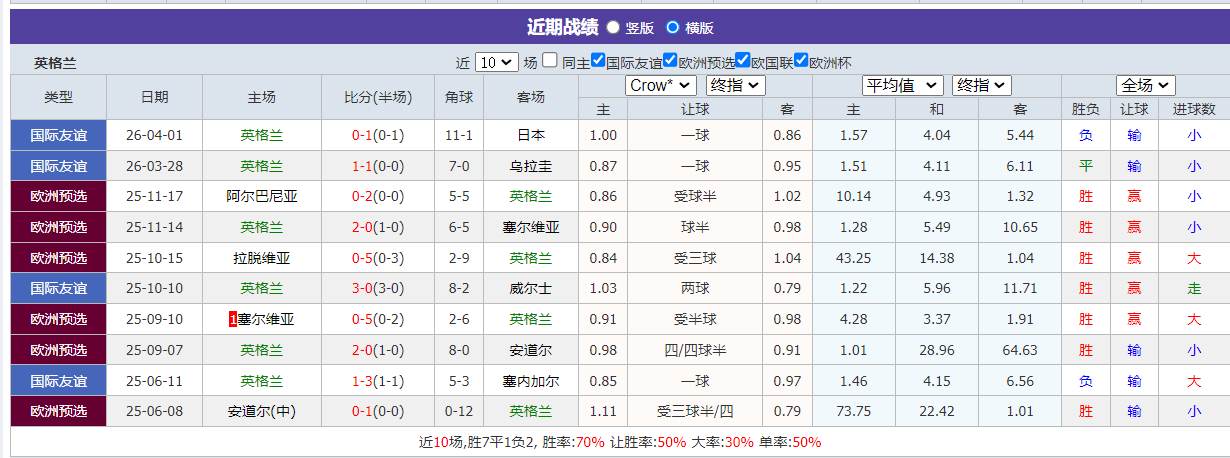The height and width of the screenshot is (458, 1230).
Task: Click 塞尔维亚 away team in 25-11-14 row
Action: click(531, 227)
